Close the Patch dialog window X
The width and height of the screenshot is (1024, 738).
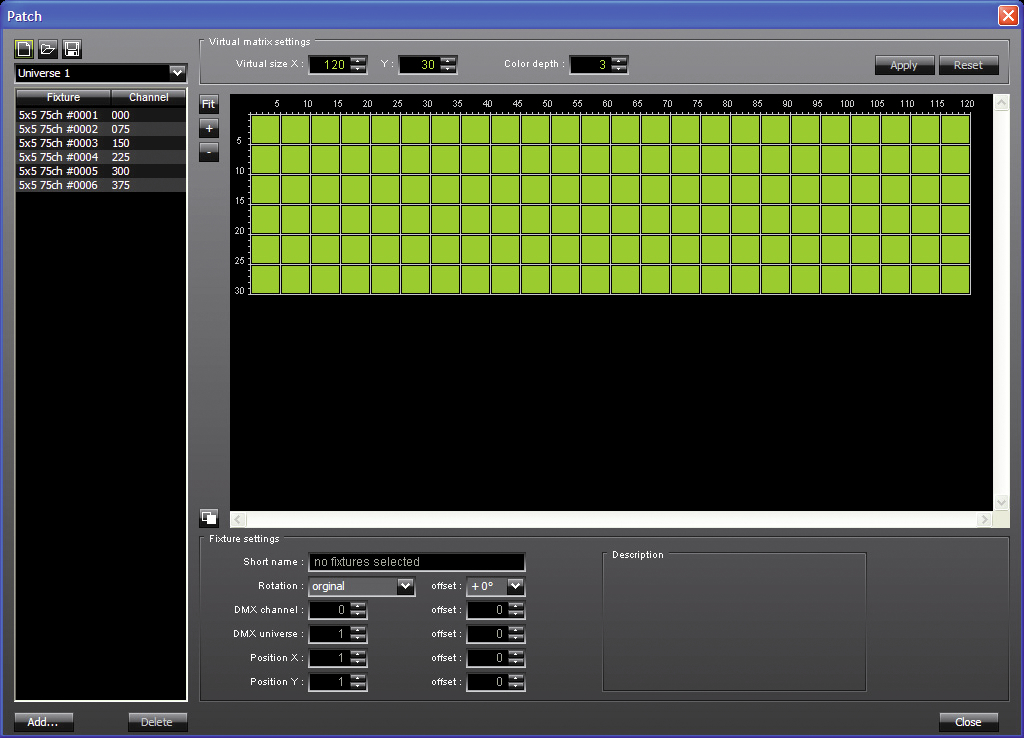(1007, 16)
